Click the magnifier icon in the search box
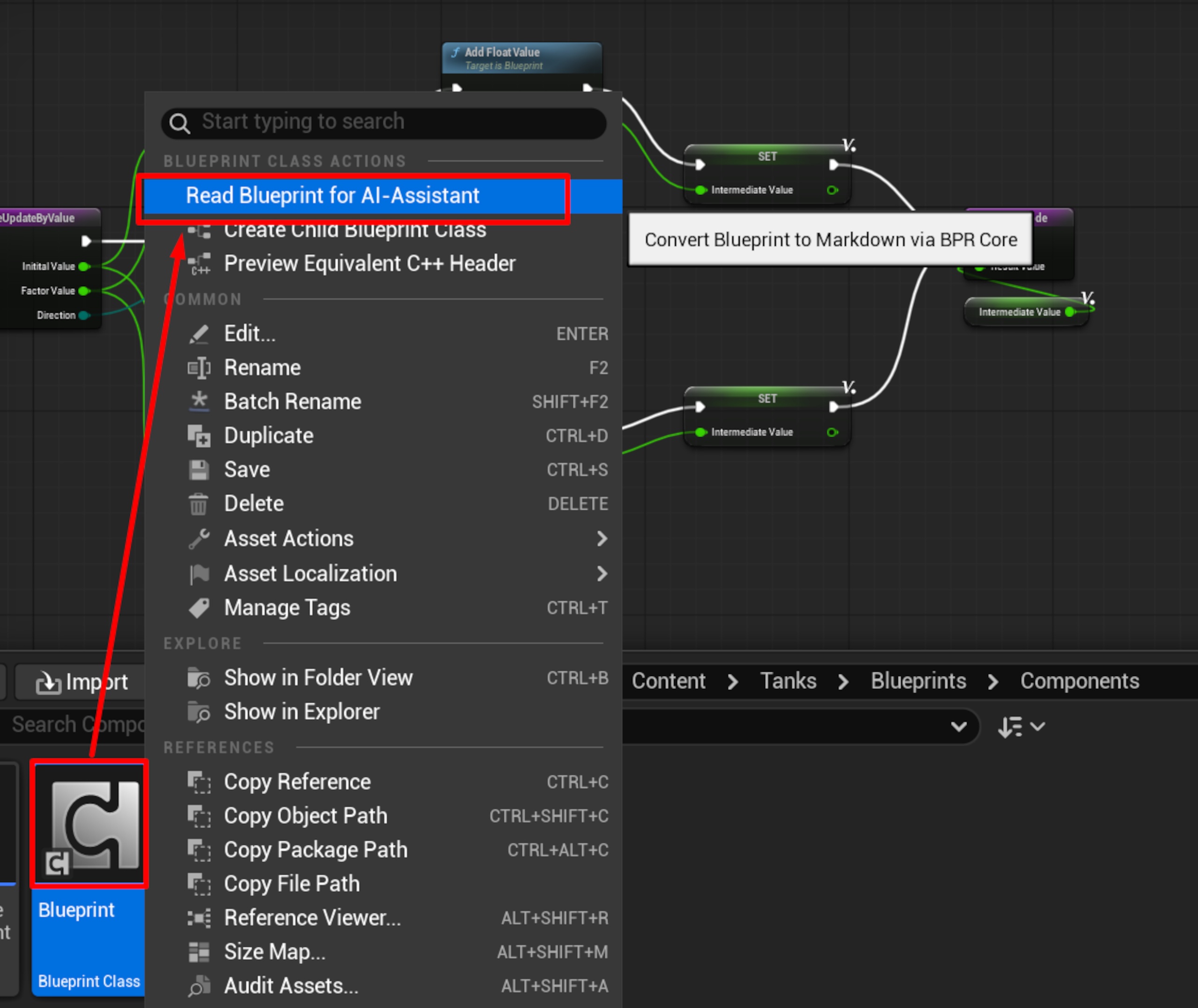This screenshot has height=1008, width=1198. coord(180,123)
